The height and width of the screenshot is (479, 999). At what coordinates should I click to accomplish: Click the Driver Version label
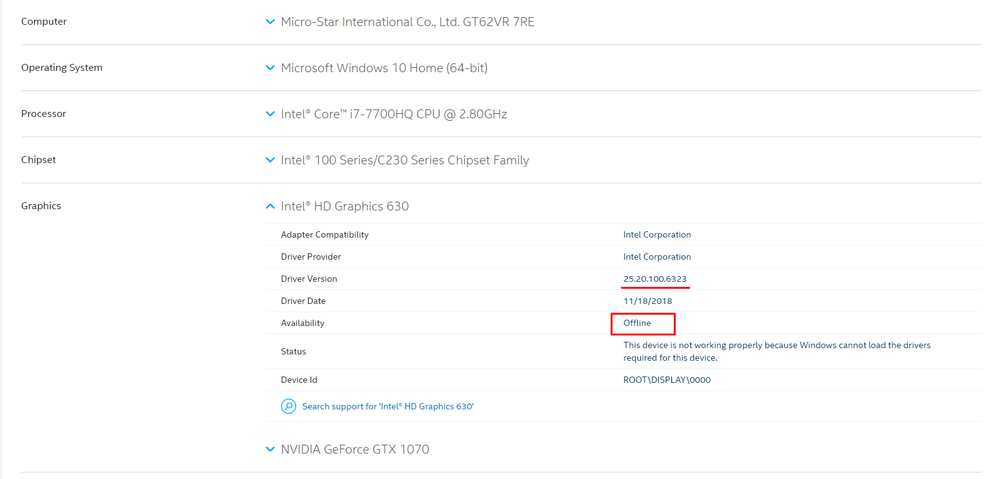coord(309,279)
